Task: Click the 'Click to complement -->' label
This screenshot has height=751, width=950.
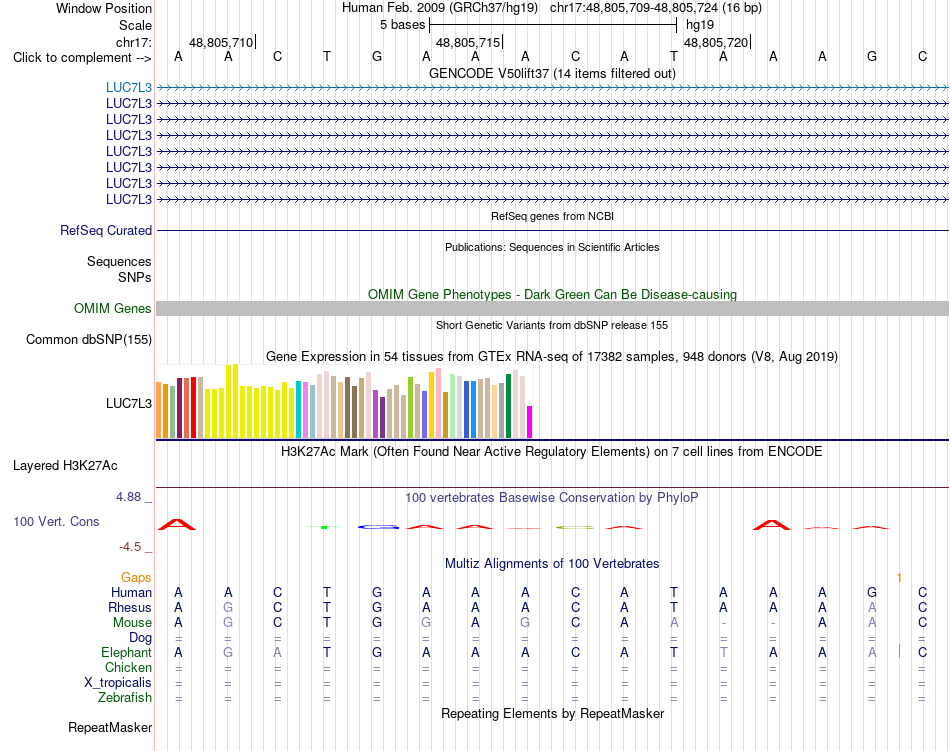Action: pos(82,58)
